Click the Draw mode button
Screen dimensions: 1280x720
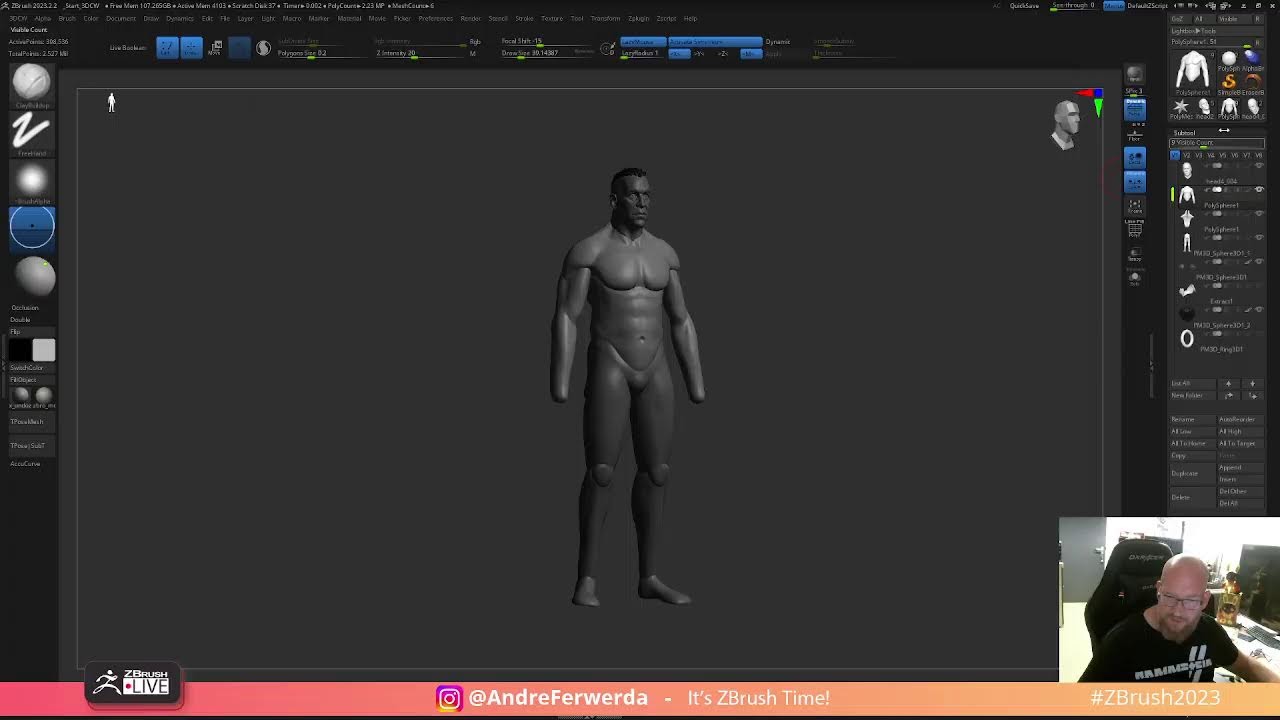[191, 48]
